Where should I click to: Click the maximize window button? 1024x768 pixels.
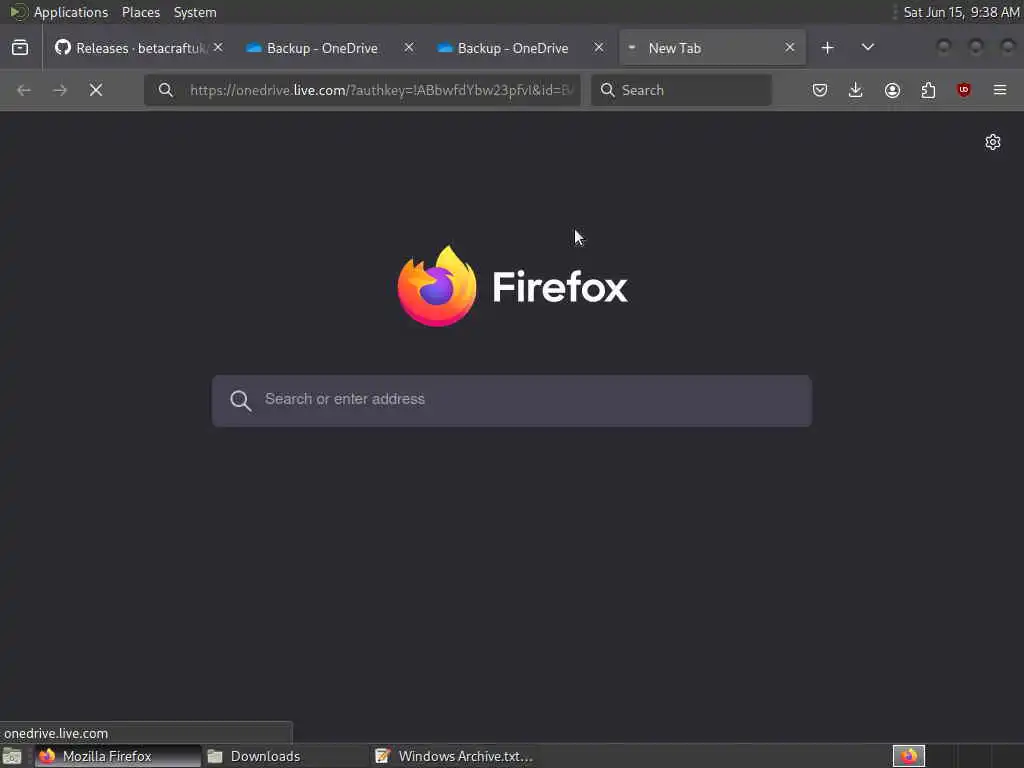click(x=976, y=47)
